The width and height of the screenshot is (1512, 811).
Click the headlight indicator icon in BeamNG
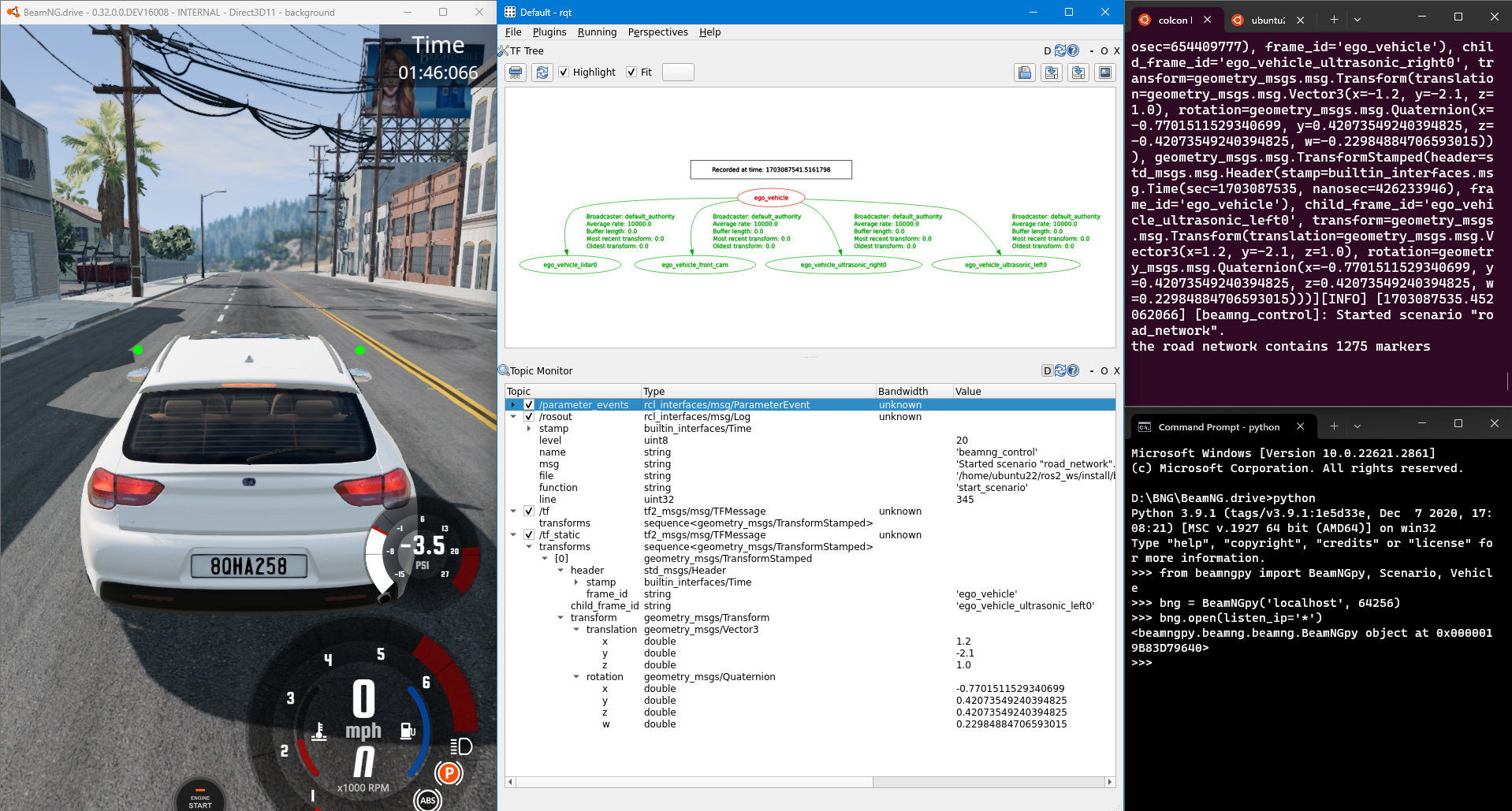(x=461, y=746)
